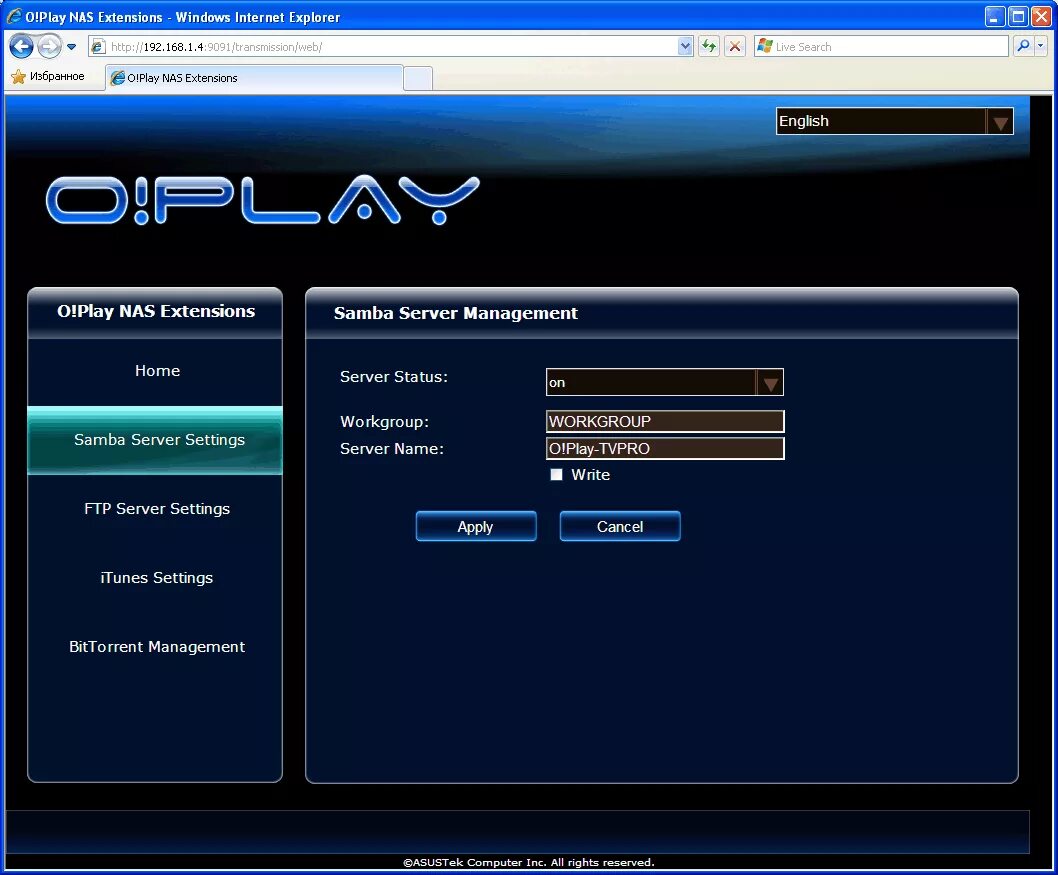Click the ASUSTek copyright footer text
The image size is (1058, 875).
(x=529, y=862)
